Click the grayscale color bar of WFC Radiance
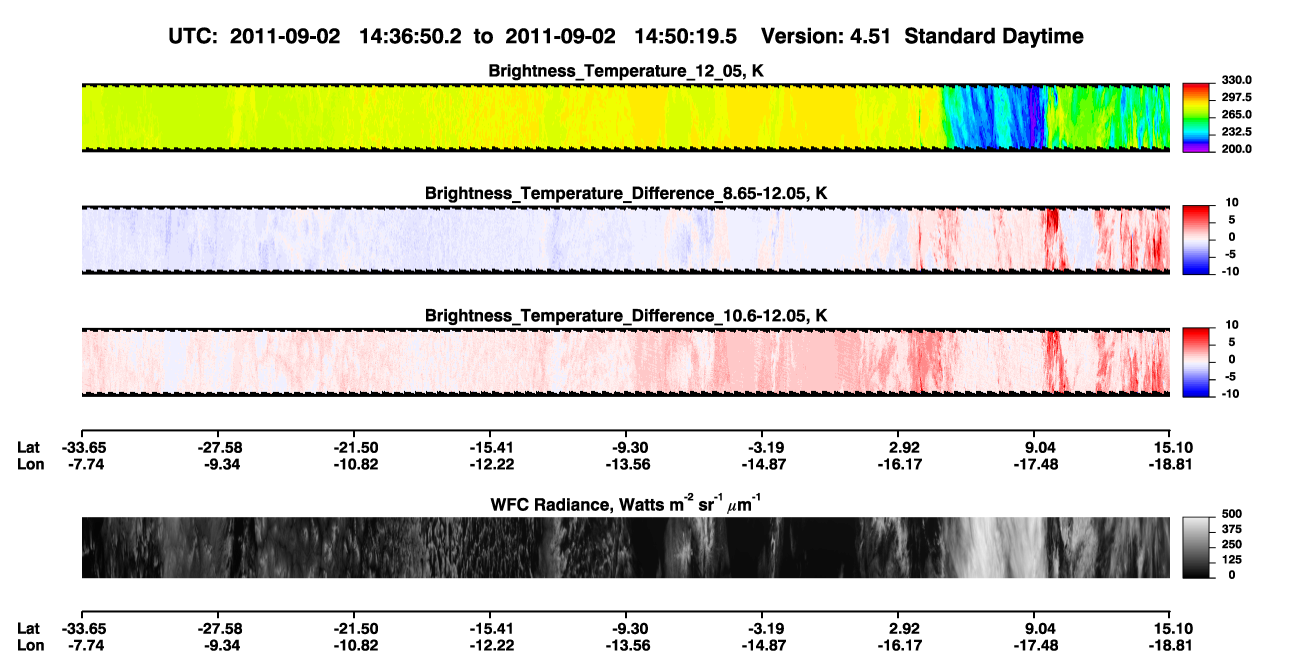1300x667 pixels. pyautogui.click(x=1196, y=547)
